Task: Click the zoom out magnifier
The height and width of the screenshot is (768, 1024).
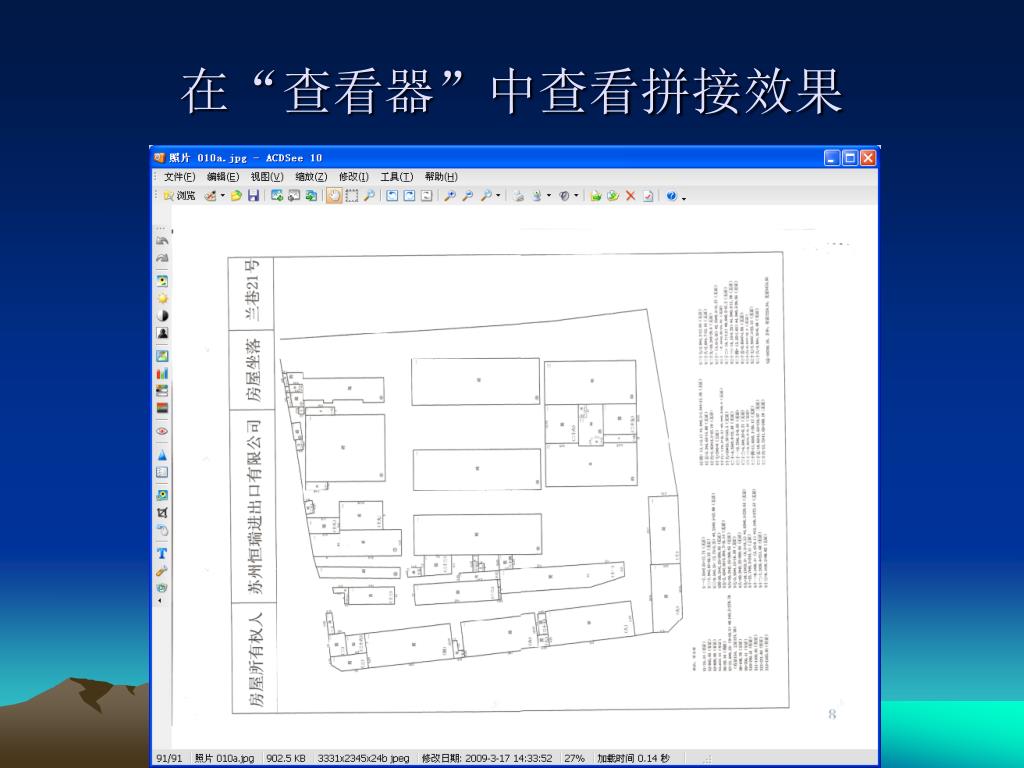Action: click(467, 195)
